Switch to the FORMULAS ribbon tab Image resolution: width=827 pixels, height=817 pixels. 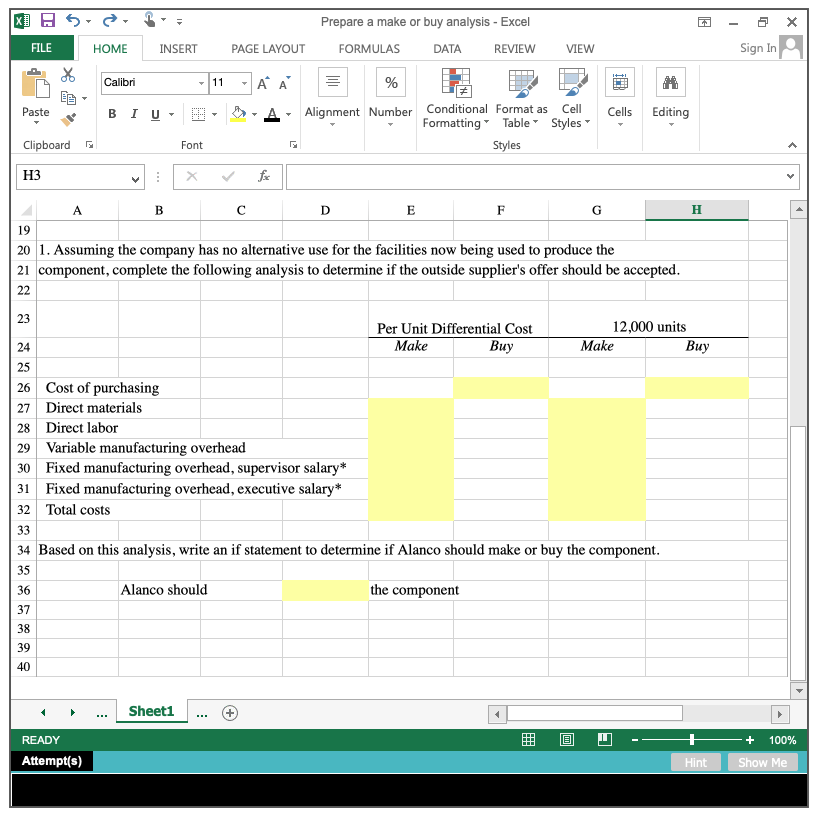(368, 48)
